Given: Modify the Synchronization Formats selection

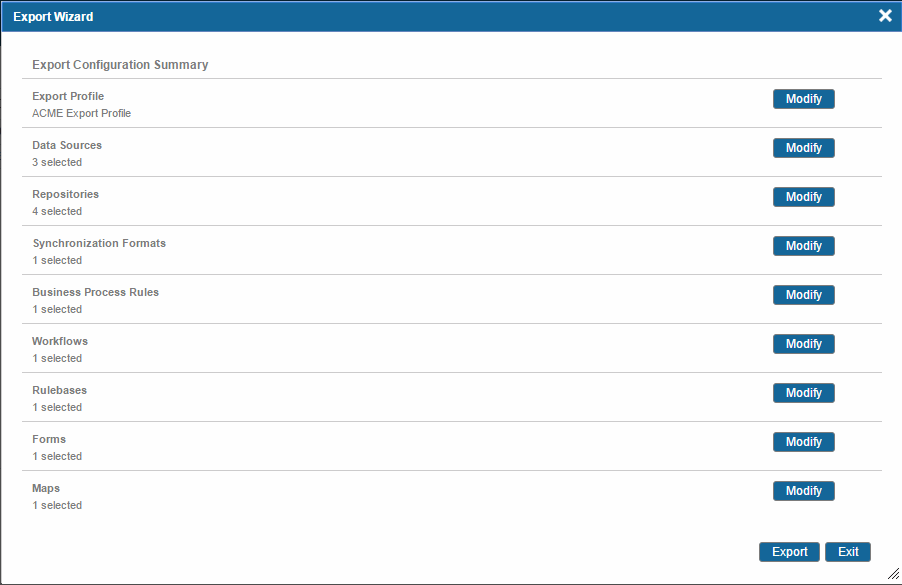Looking at the screenshot, I should tap(804, 246).
